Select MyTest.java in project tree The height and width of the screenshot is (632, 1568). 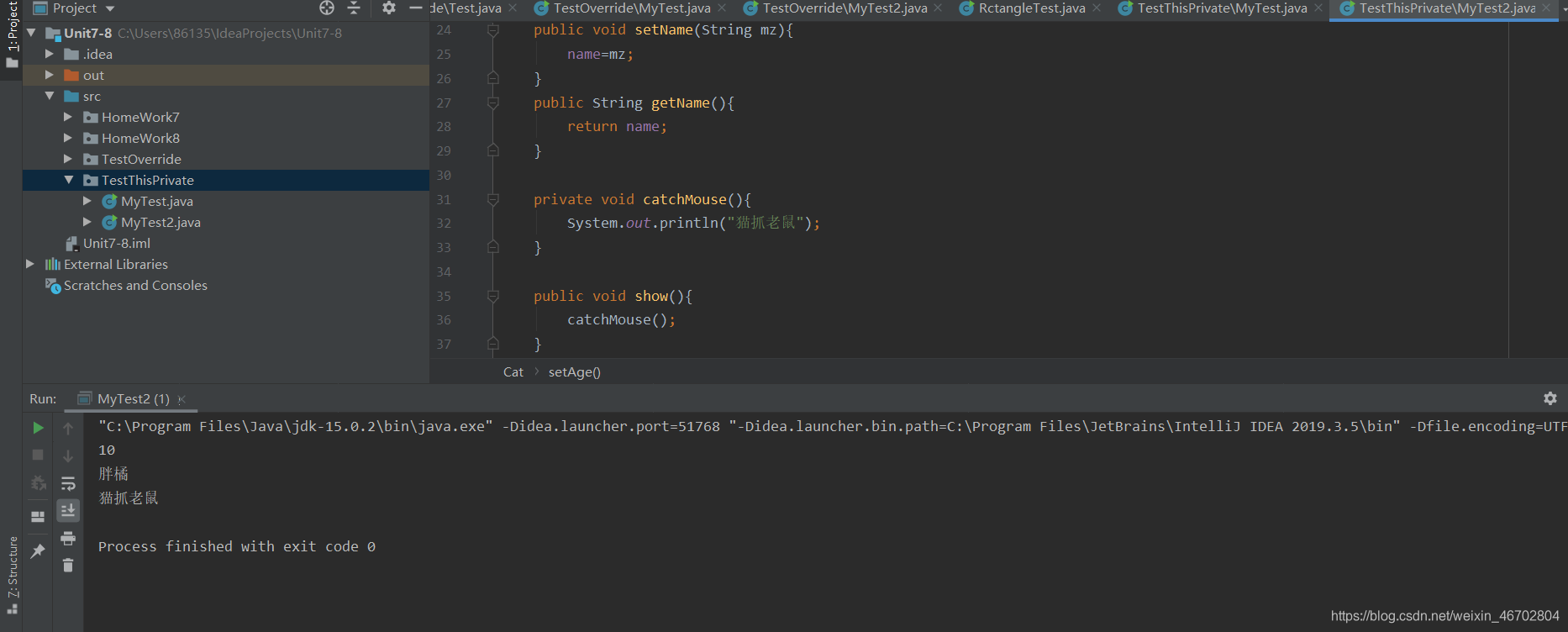pyautogui.click(x=156, y=201)
